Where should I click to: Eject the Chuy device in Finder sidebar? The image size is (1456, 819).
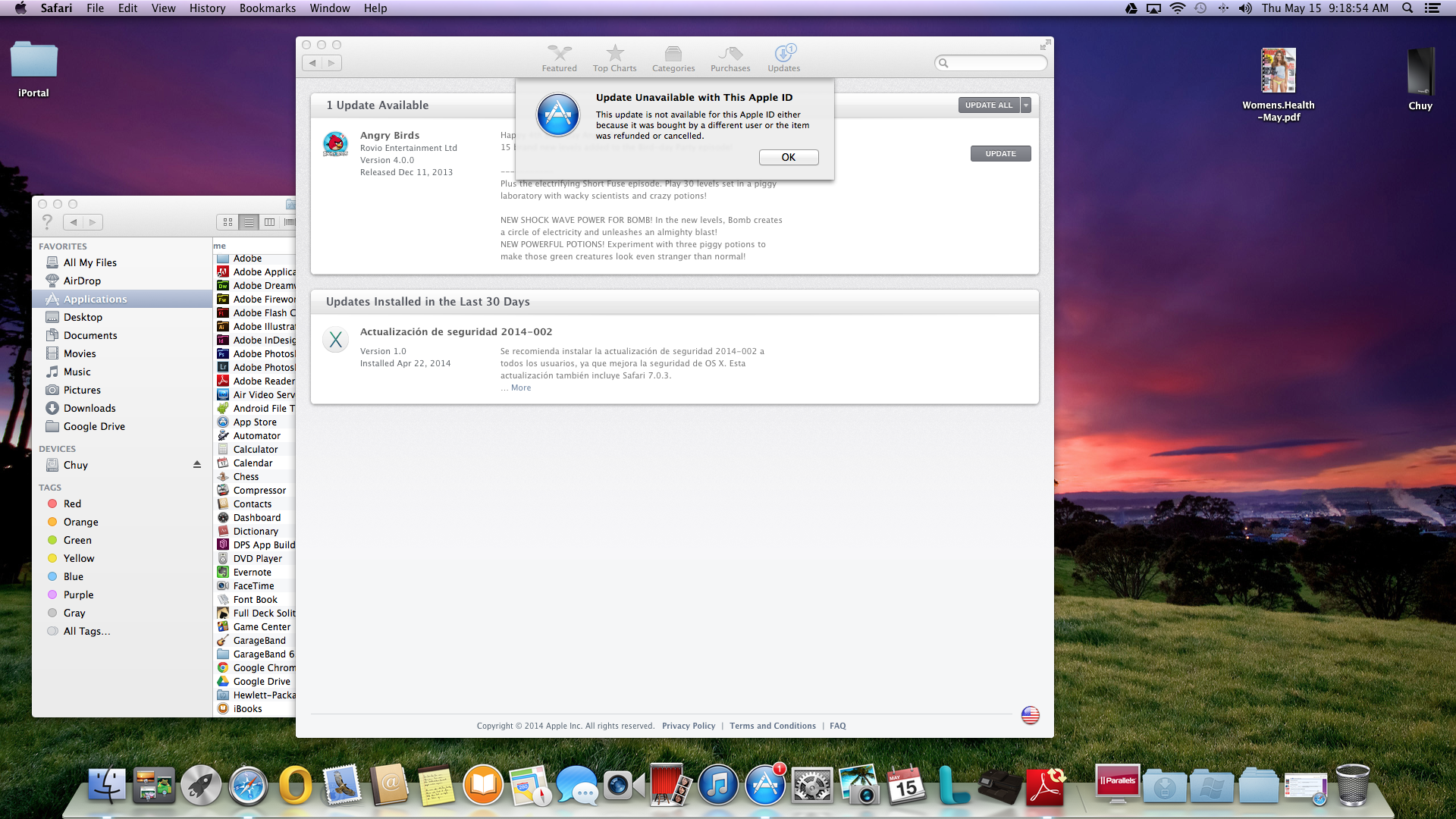coord(197,465)
